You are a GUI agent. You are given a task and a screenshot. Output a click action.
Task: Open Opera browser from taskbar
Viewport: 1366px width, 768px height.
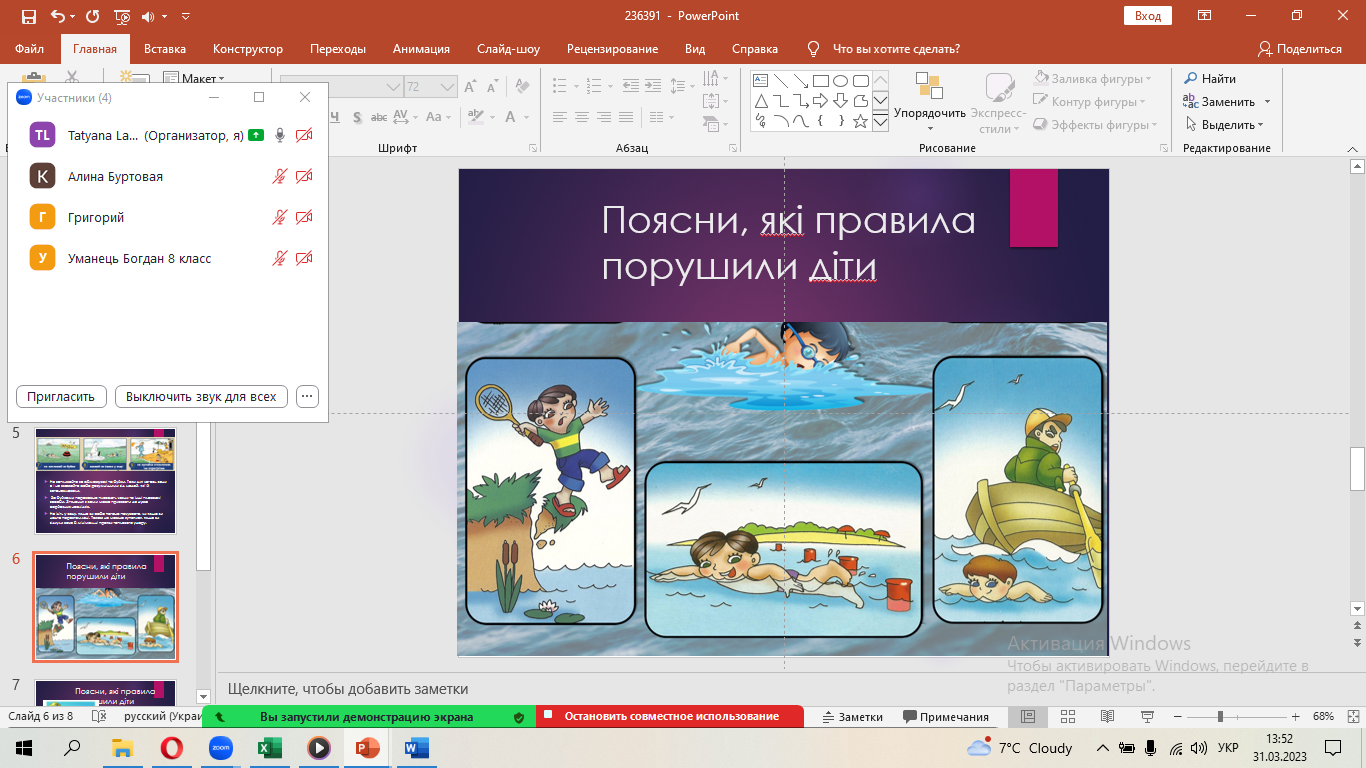tap(172, 747)
